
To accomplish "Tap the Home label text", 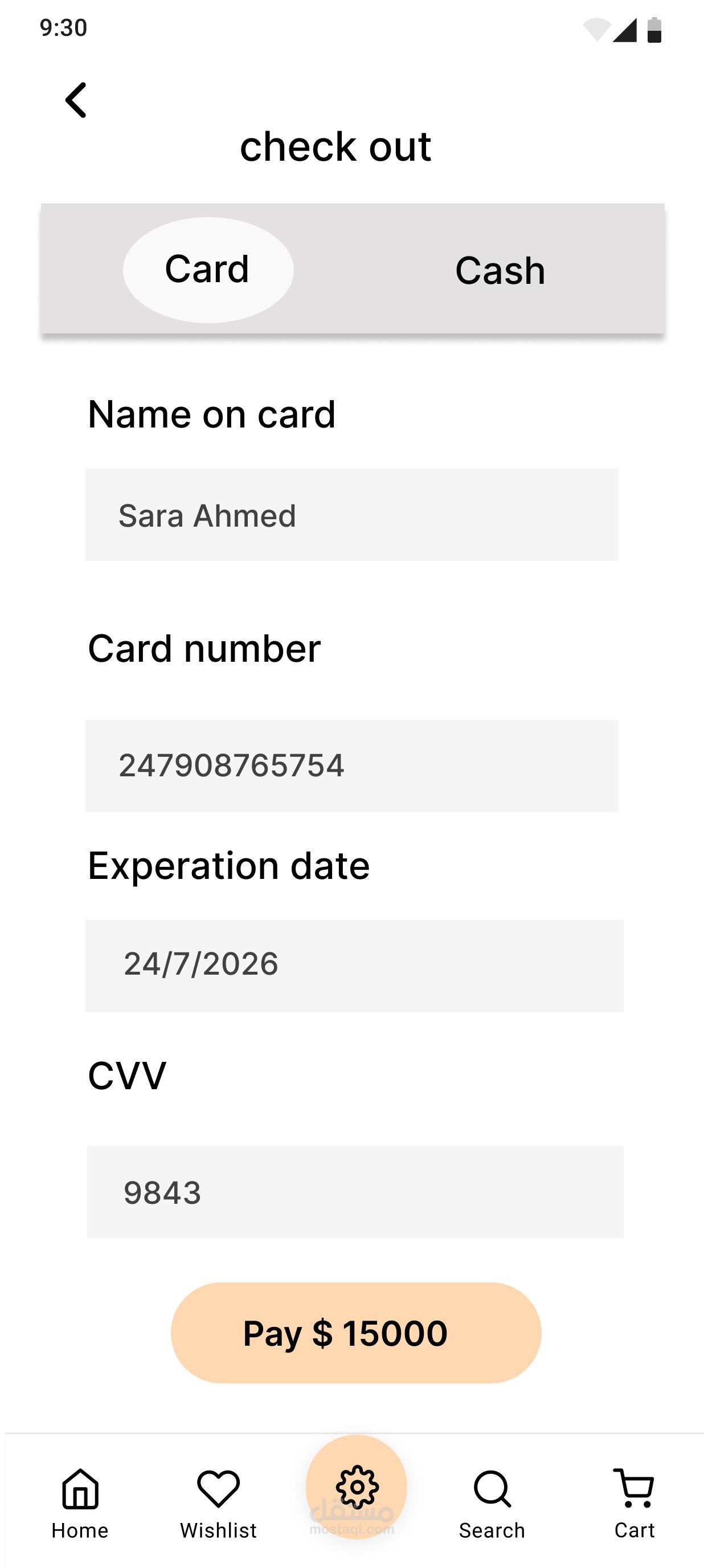I will point(80,1530).
